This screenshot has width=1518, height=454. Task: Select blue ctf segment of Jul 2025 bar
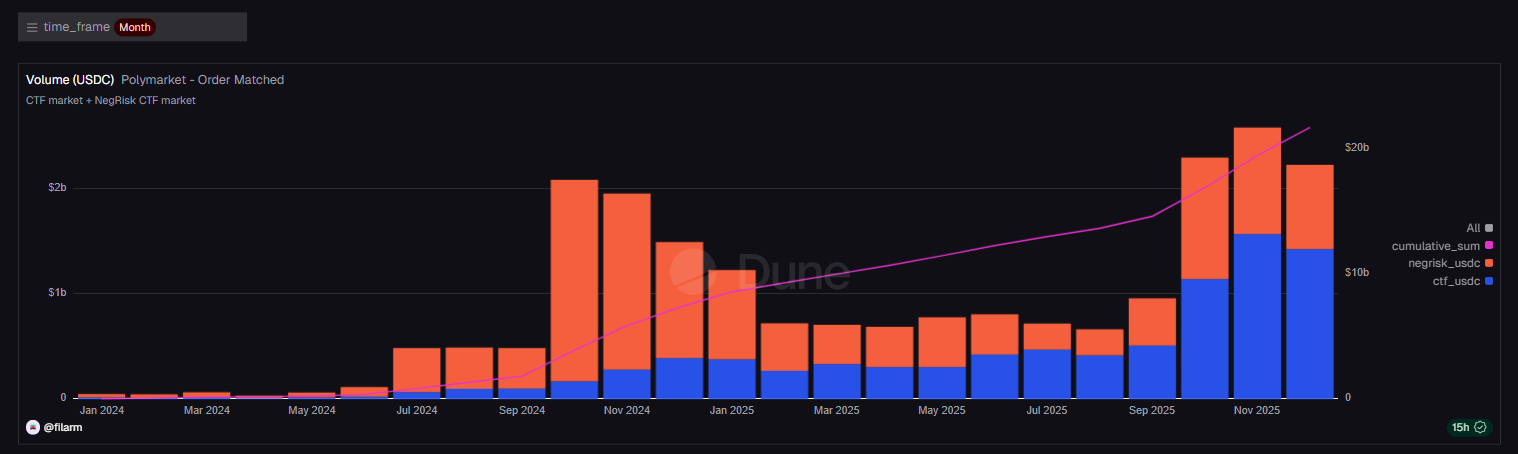[x=1047, y=374]
